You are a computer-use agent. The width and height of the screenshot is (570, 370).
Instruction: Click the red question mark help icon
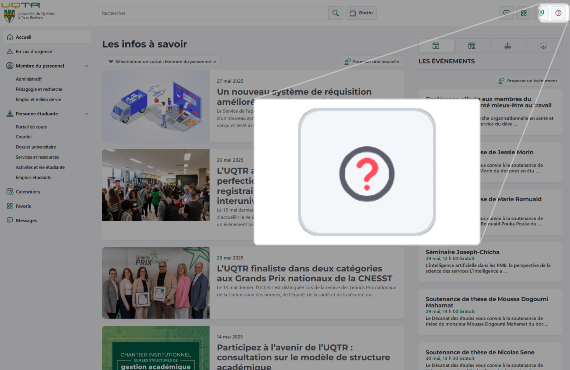pos(558,13)
